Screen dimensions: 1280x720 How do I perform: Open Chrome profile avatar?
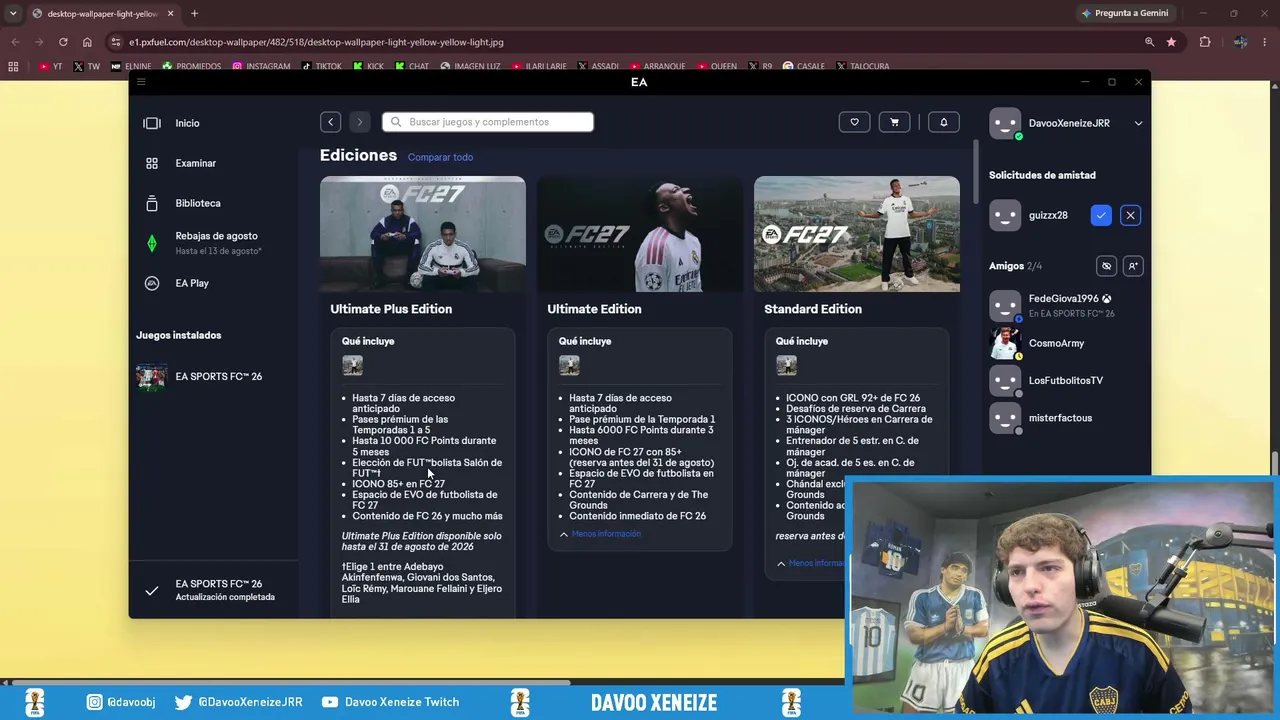1240,42
